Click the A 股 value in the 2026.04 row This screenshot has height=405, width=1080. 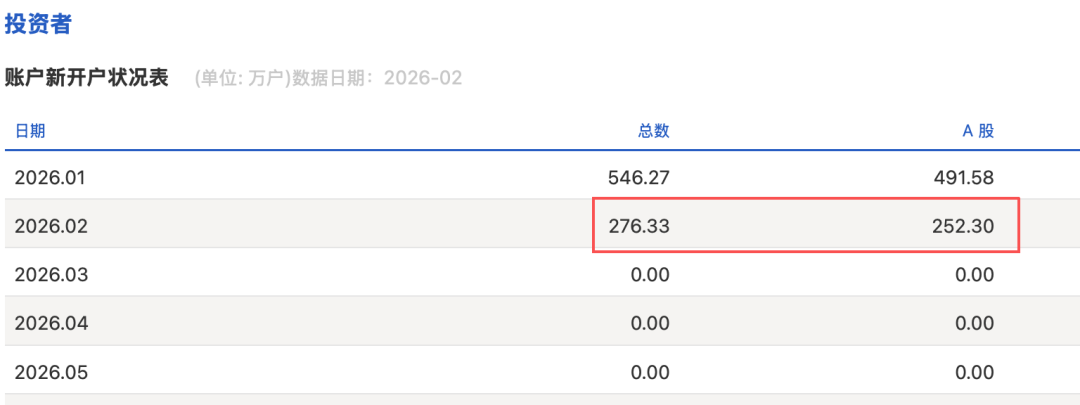(x=974, y=324)
